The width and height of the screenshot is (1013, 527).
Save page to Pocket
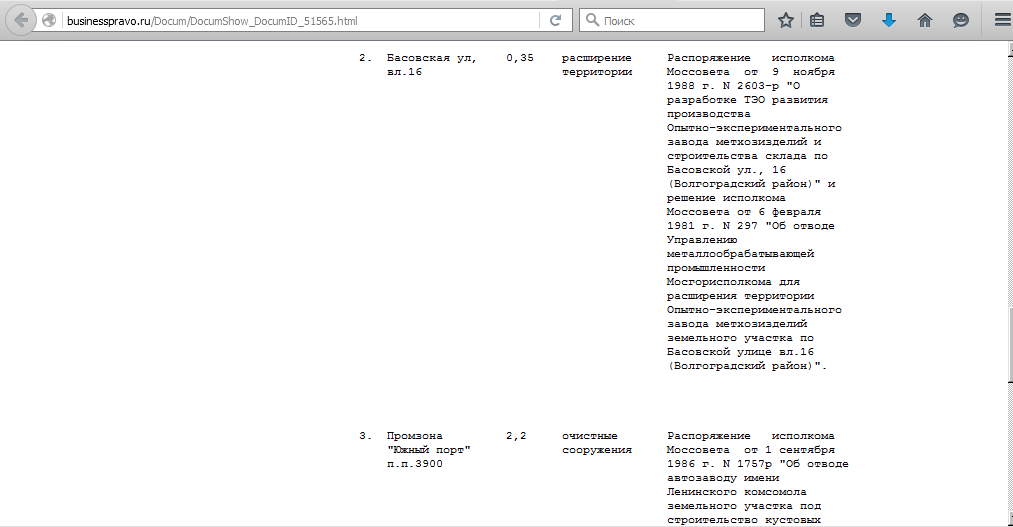pyautogui.click(x=852, y=20)
